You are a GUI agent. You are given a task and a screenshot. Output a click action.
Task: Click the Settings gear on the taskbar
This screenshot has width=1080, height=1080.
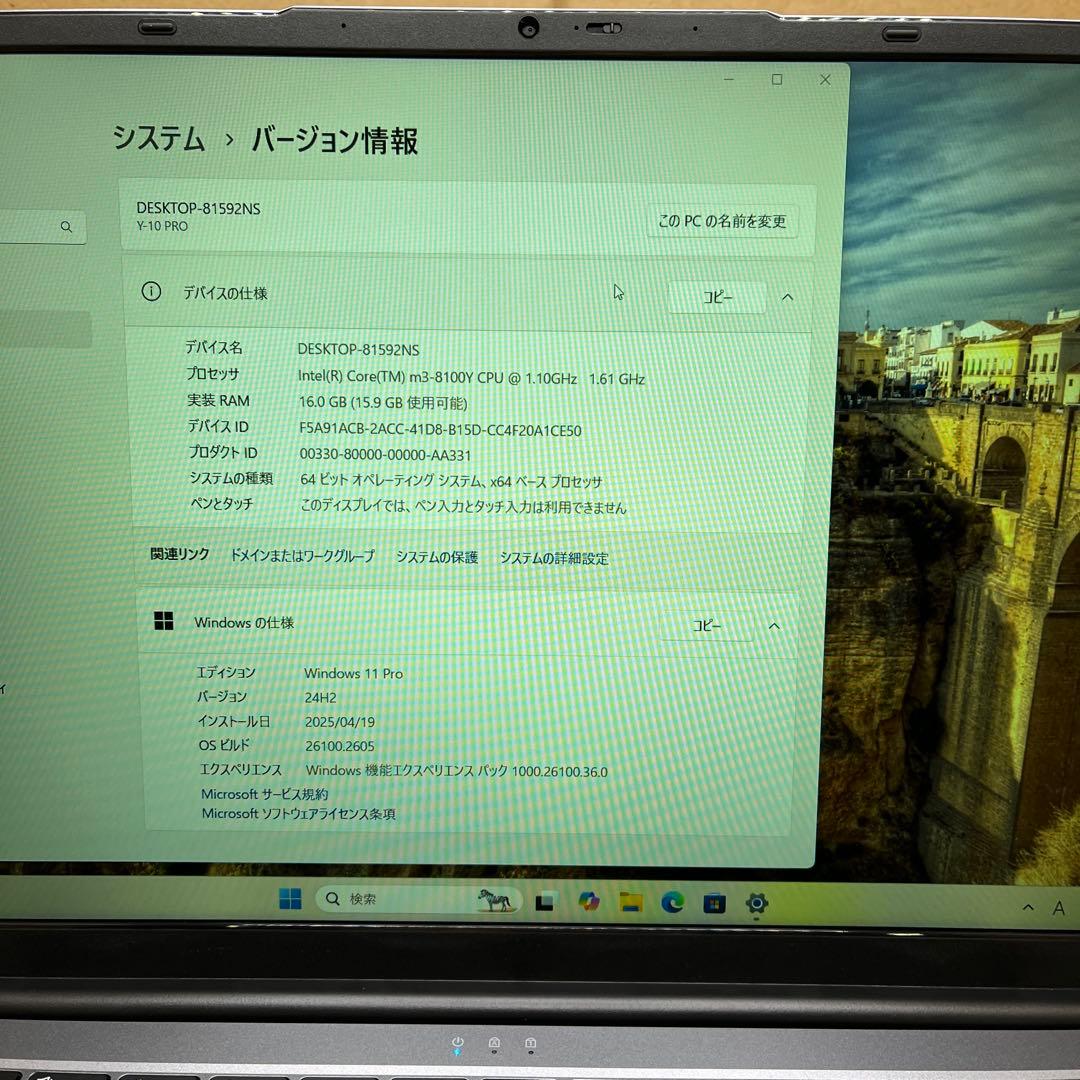[x=757, y=900]
